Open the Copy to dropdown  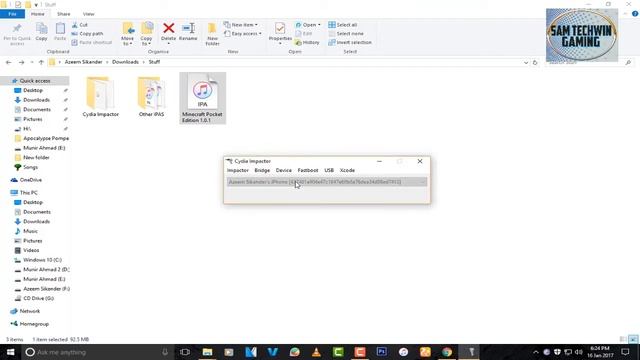(147, 34)
